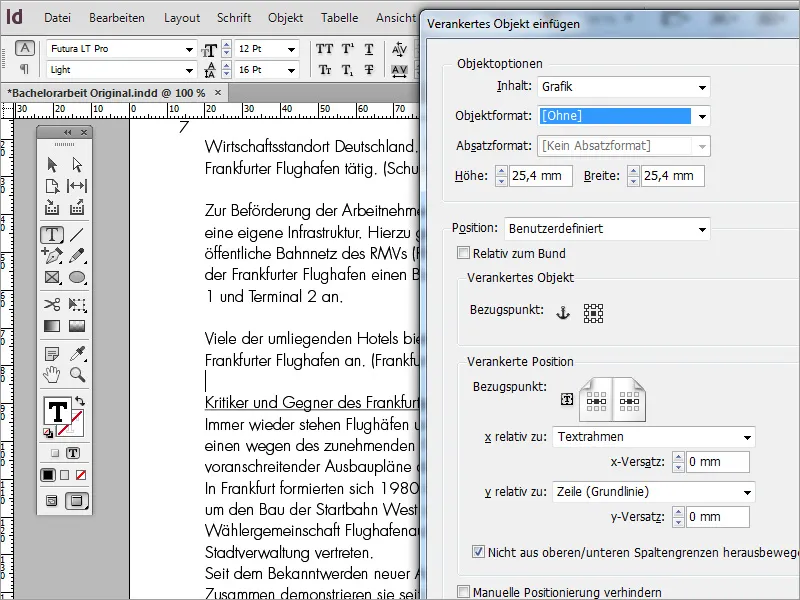Select the Line tool

pos(77,235)
